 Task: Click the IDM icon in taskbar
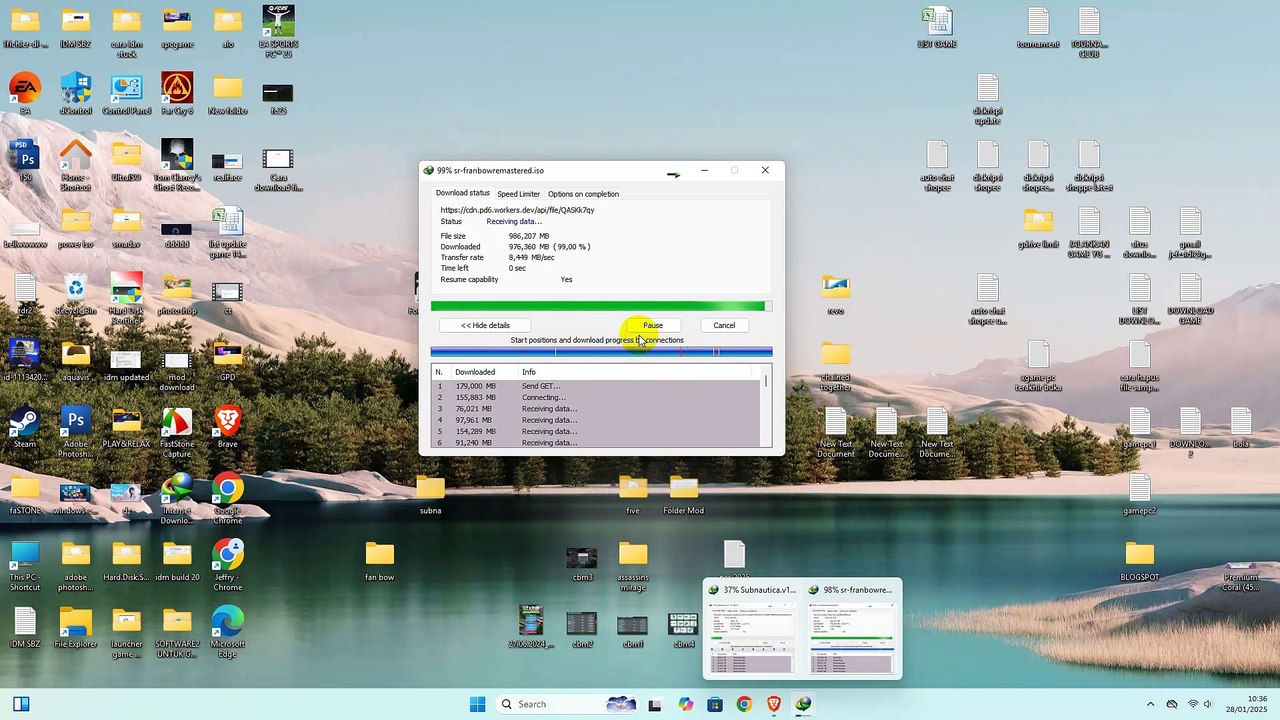[x=803, y=704]
